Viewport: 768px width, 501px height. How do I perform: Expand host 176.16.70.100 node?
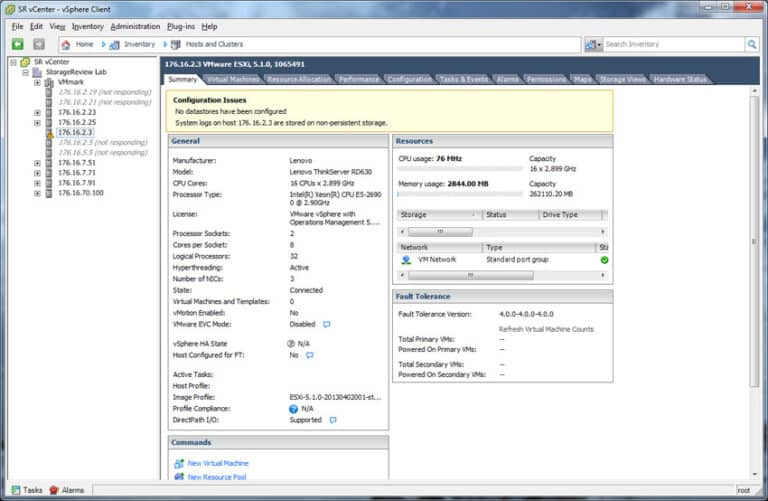click(37, 193)
